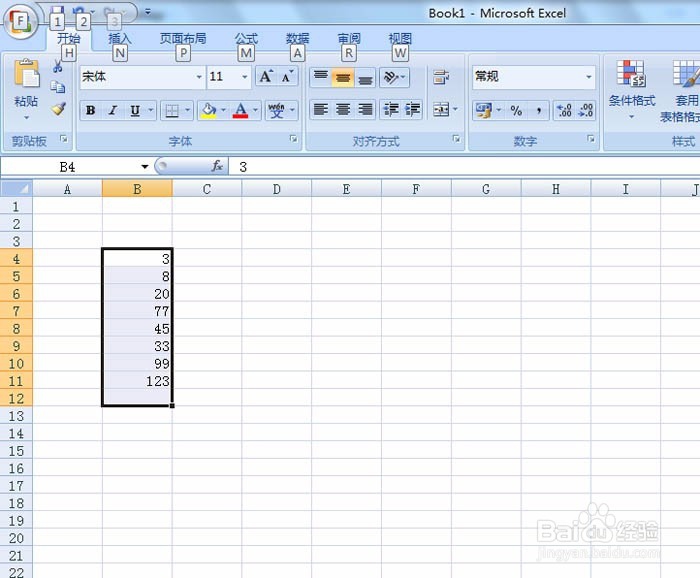Switch to 视图 (View) tab
This screenshot has height=578, width=700.
(400, 38)
